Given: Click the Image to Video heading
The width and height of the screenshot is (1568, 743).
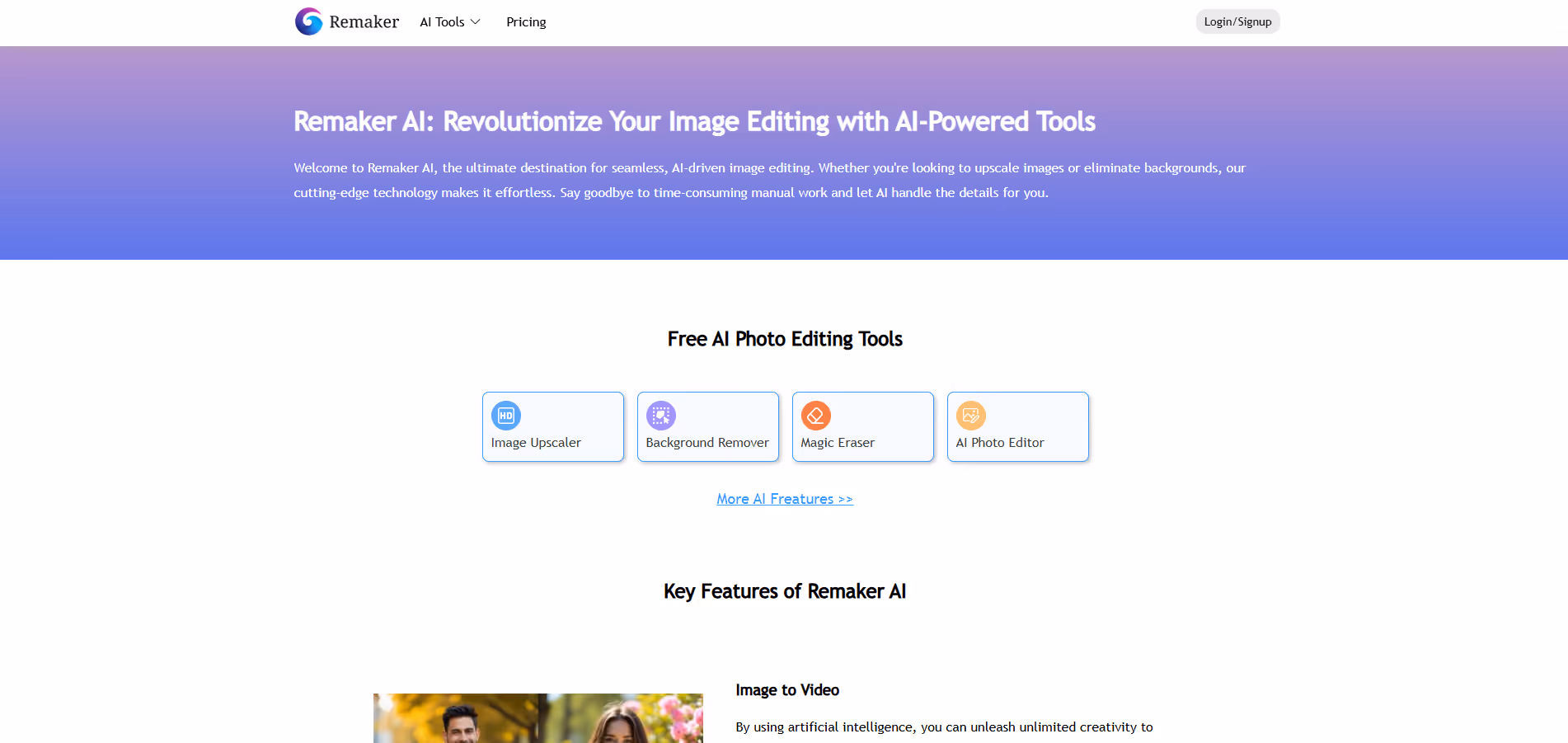Looking at the screenshot, I should (x=787, y=690).
